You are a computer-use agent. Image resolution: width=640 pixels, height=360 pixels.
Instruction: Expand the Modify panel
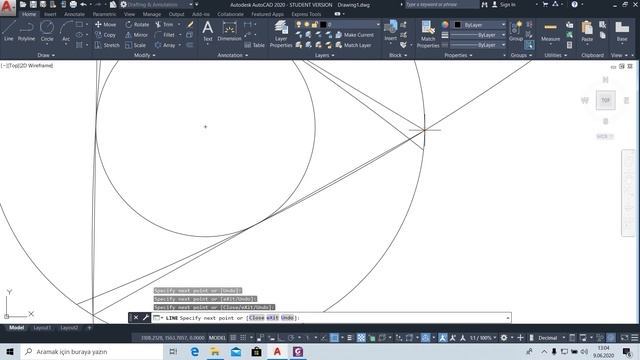(144, 55)
